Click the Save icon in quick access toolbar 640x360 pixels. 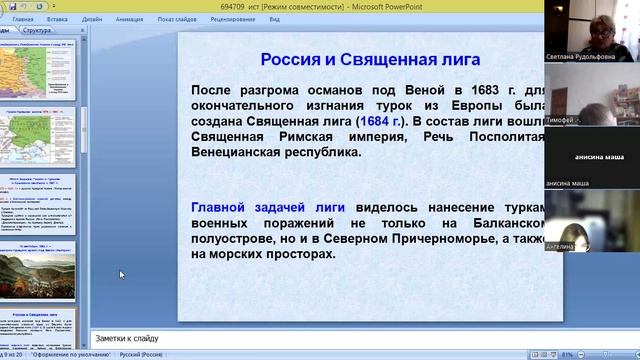13,7
